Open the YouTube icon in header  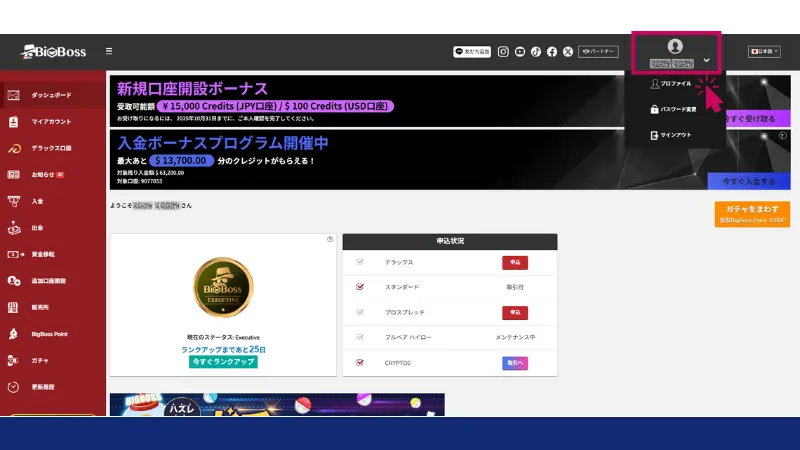pyautogui.click(x=520, y=50)
